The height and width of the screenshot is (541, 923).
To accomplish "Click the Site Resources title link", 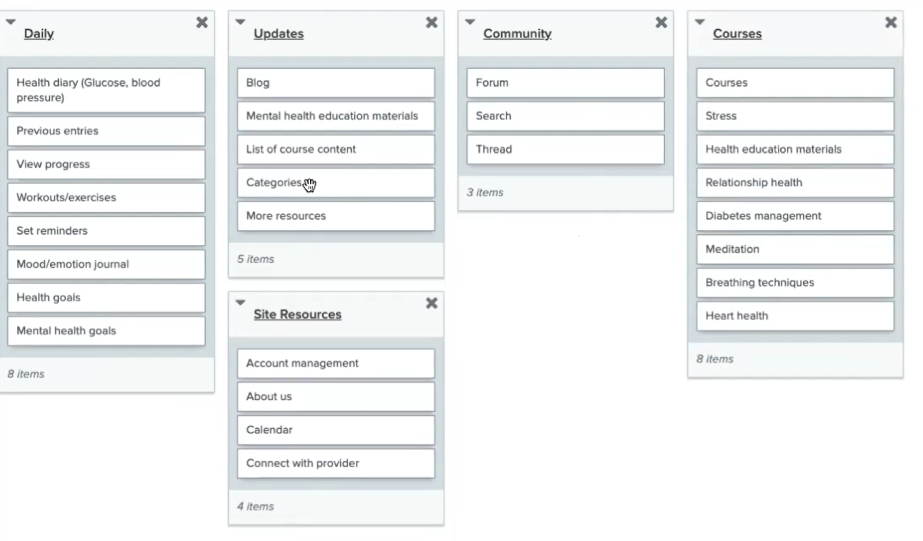I will click(x=297, y=314).
